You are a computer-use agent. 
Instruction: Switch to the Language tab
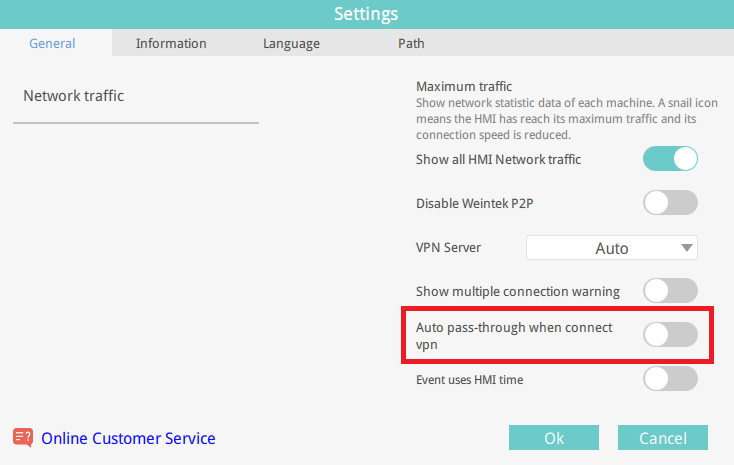coord(291,44)
